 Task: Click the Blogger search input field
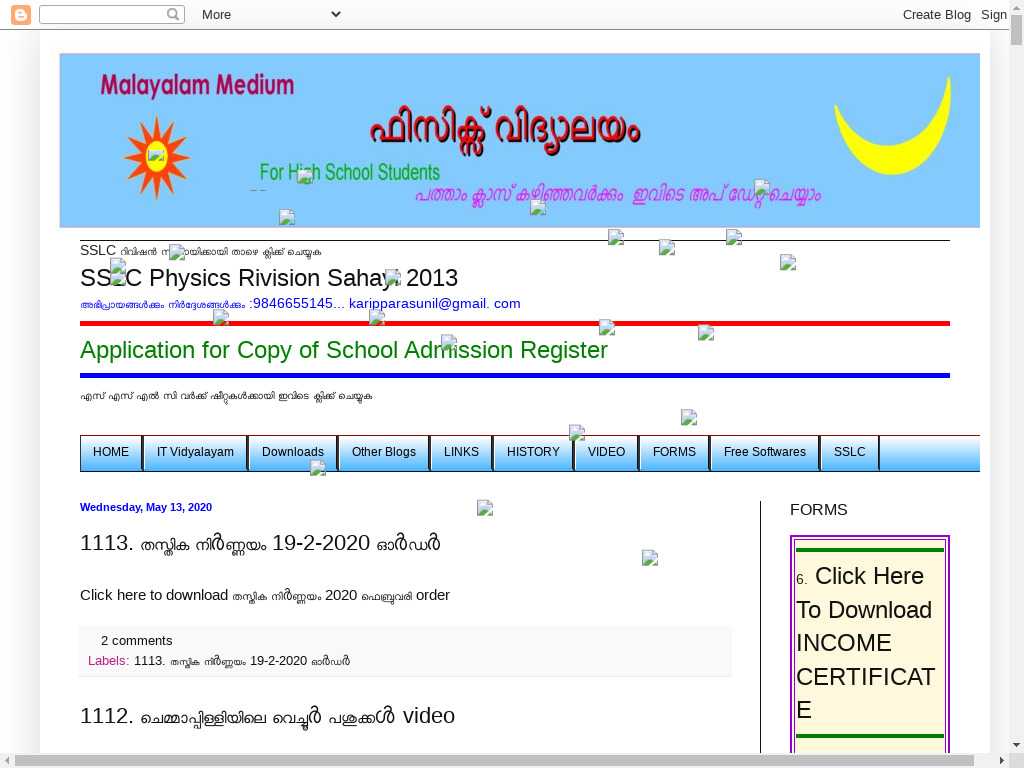click(103, 14)
